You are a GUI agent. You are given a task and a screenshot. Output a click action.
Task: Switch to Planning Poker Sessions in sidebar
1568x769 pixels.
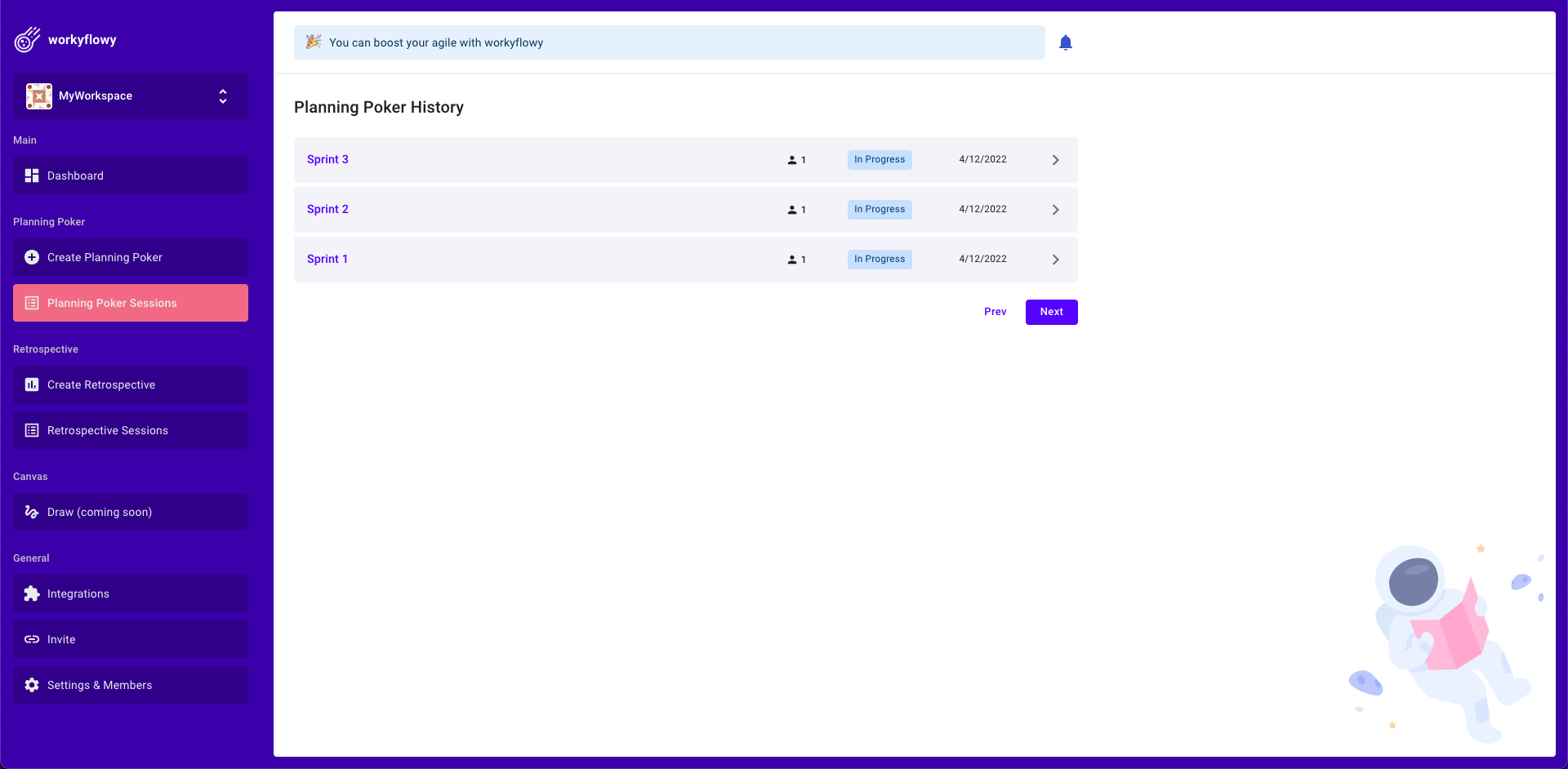point(111,302)
